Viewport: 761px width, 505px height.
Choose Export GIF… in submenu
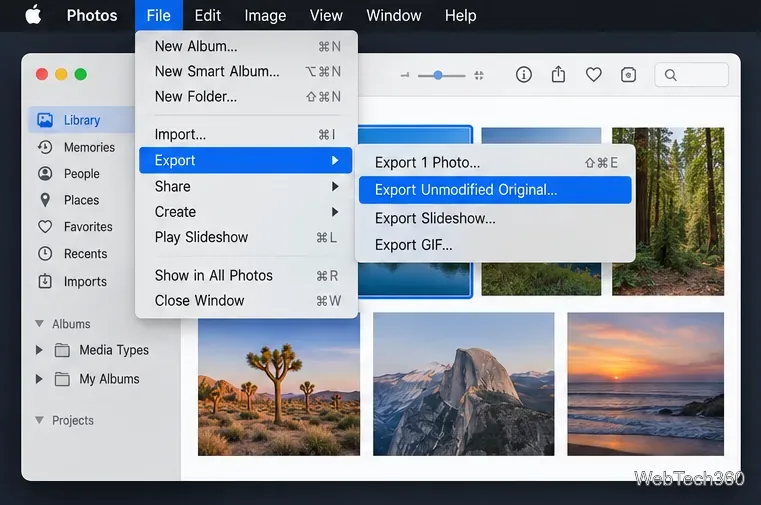pos(495,245)
